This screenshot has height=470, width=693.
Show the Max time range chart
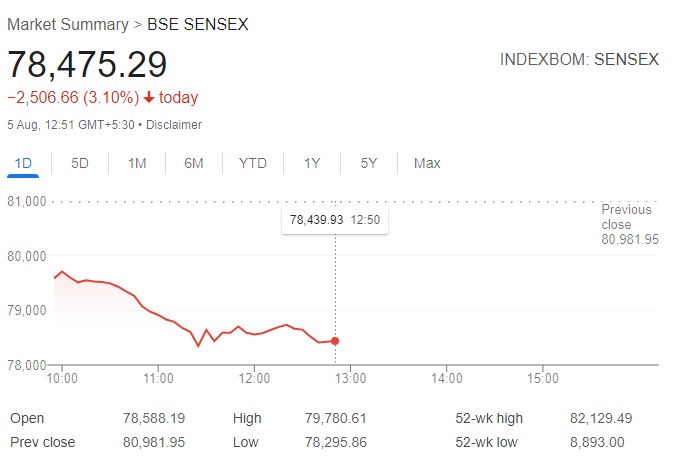pyautogui.click(x=427, y=163)
